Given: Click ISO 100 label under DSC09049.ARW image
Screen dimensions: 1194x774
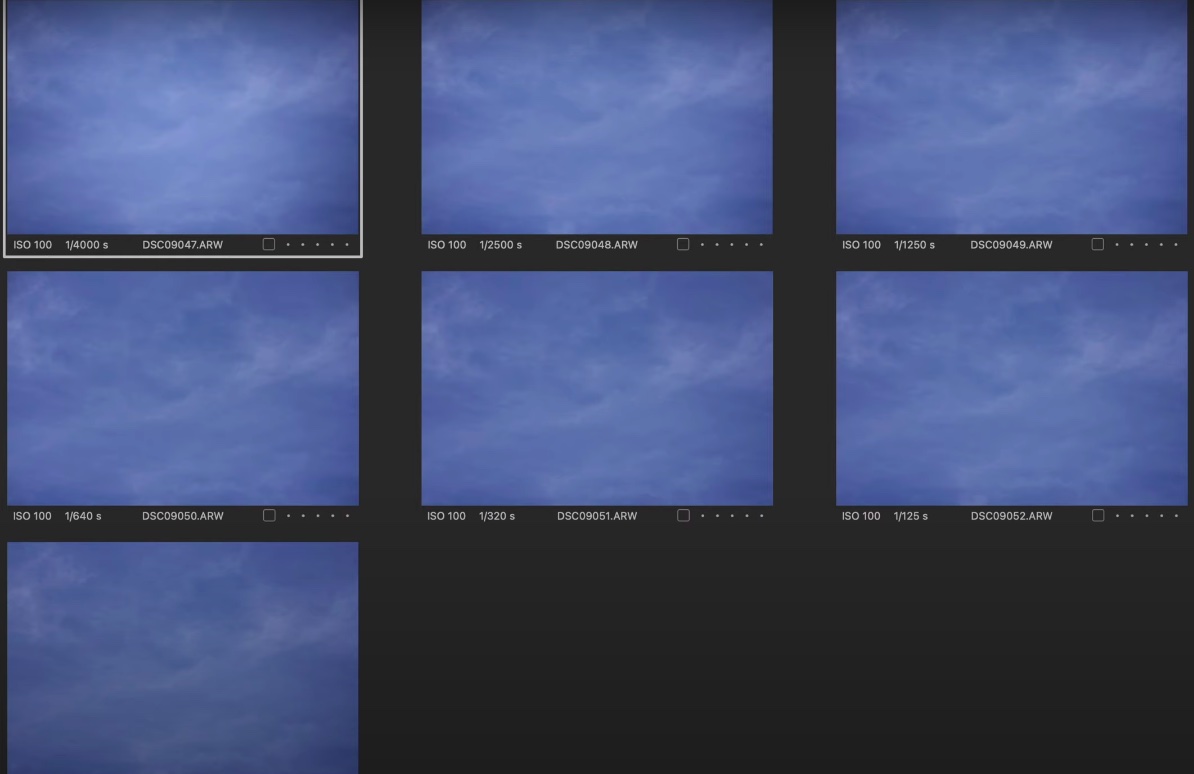Looking at the screenshot, I should pos(861,245).
